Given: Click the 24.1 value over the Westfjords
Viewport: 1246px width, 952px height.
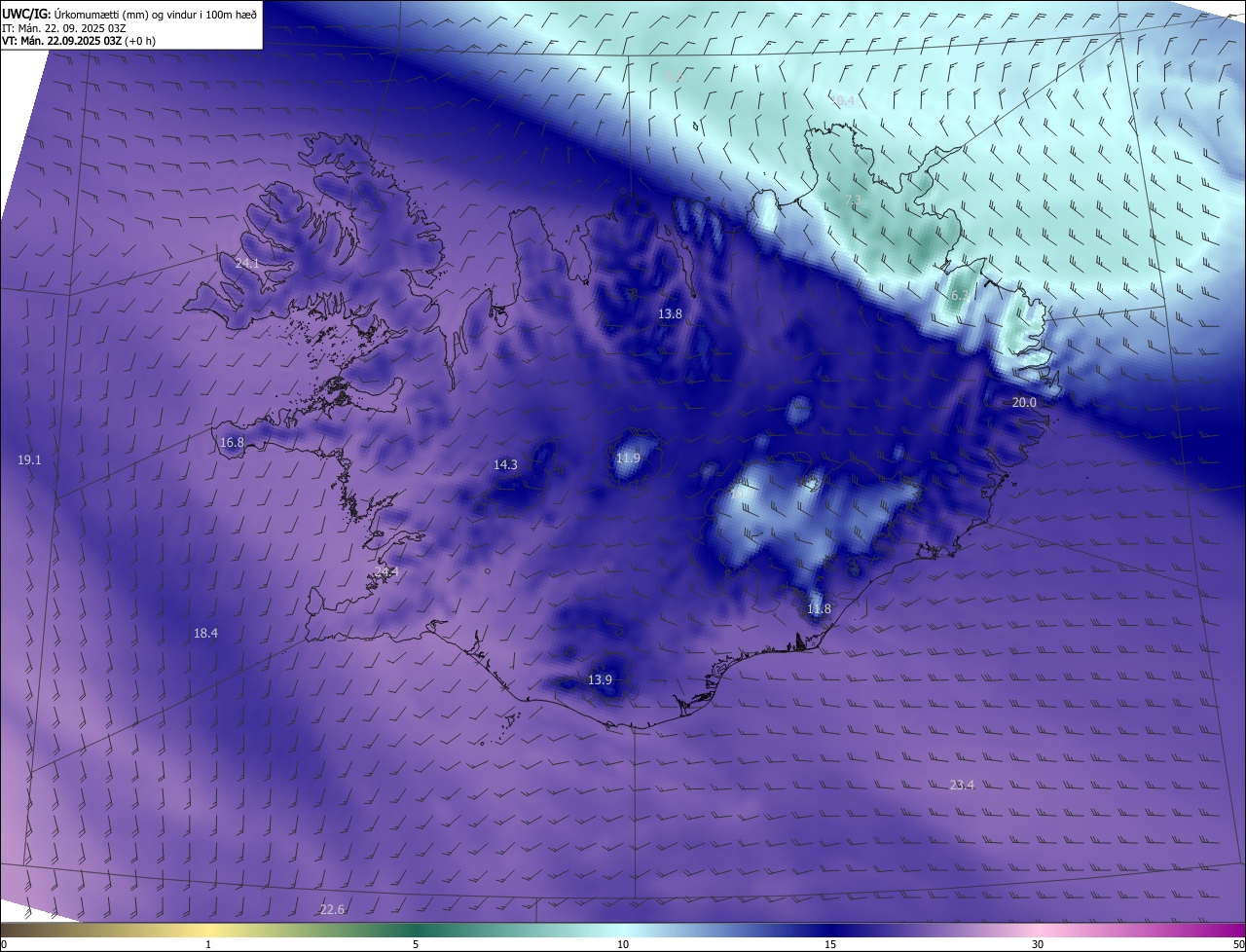Looking at the screenshot, I should click(247, 263).
